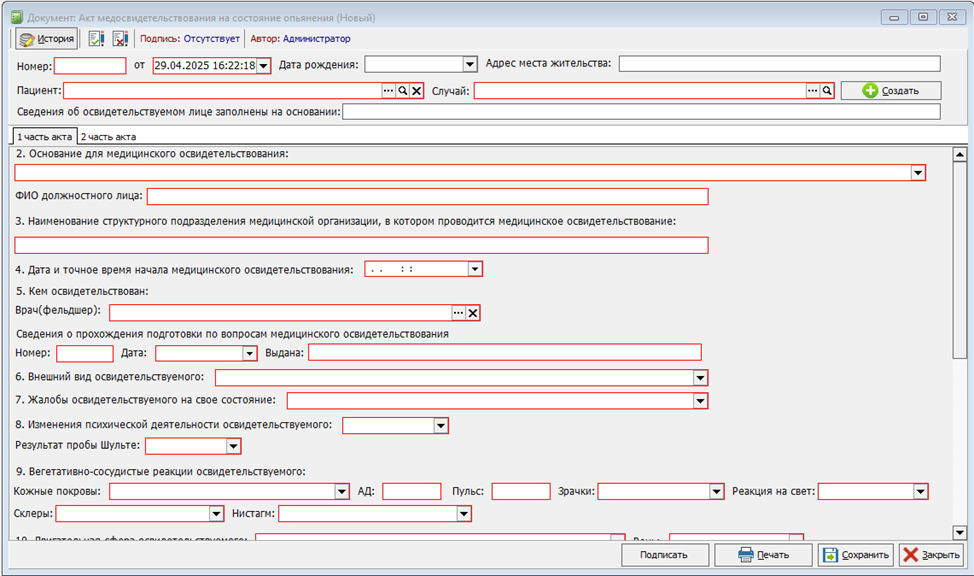Expand Зрачки dropdown
Screen dimensions: 974x576
[716, 491]
